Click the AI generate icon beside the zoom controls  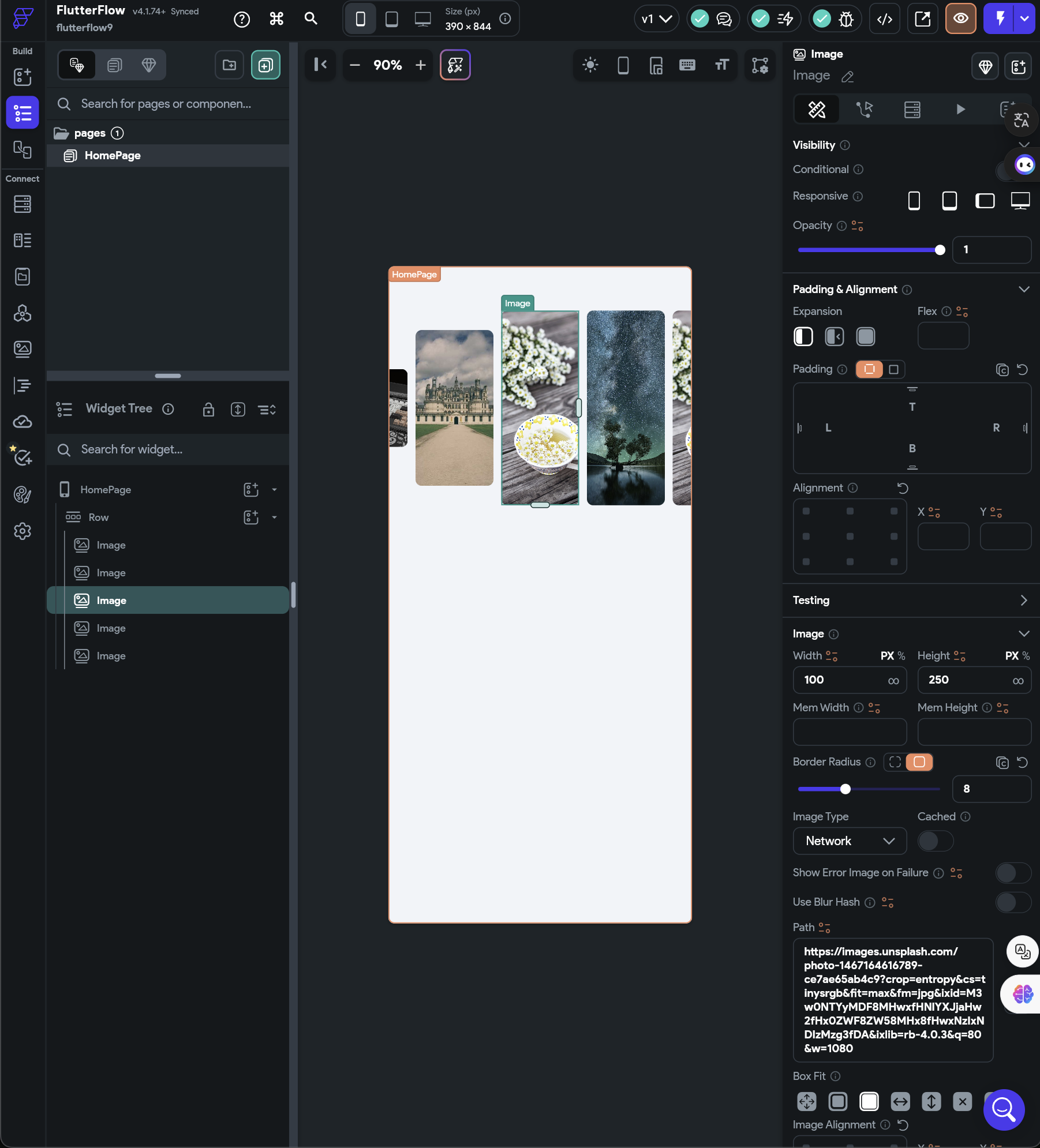(x=455, y=65)
